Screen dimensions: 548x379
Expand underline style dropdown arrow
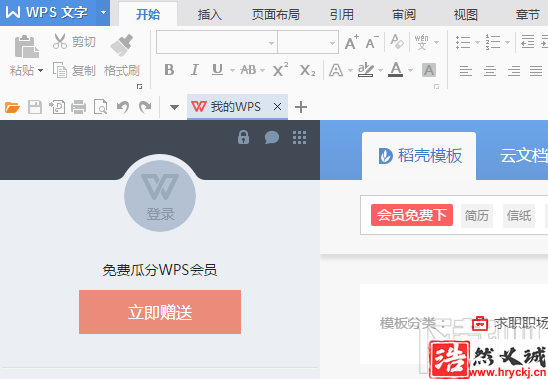[x=232, y=70]
